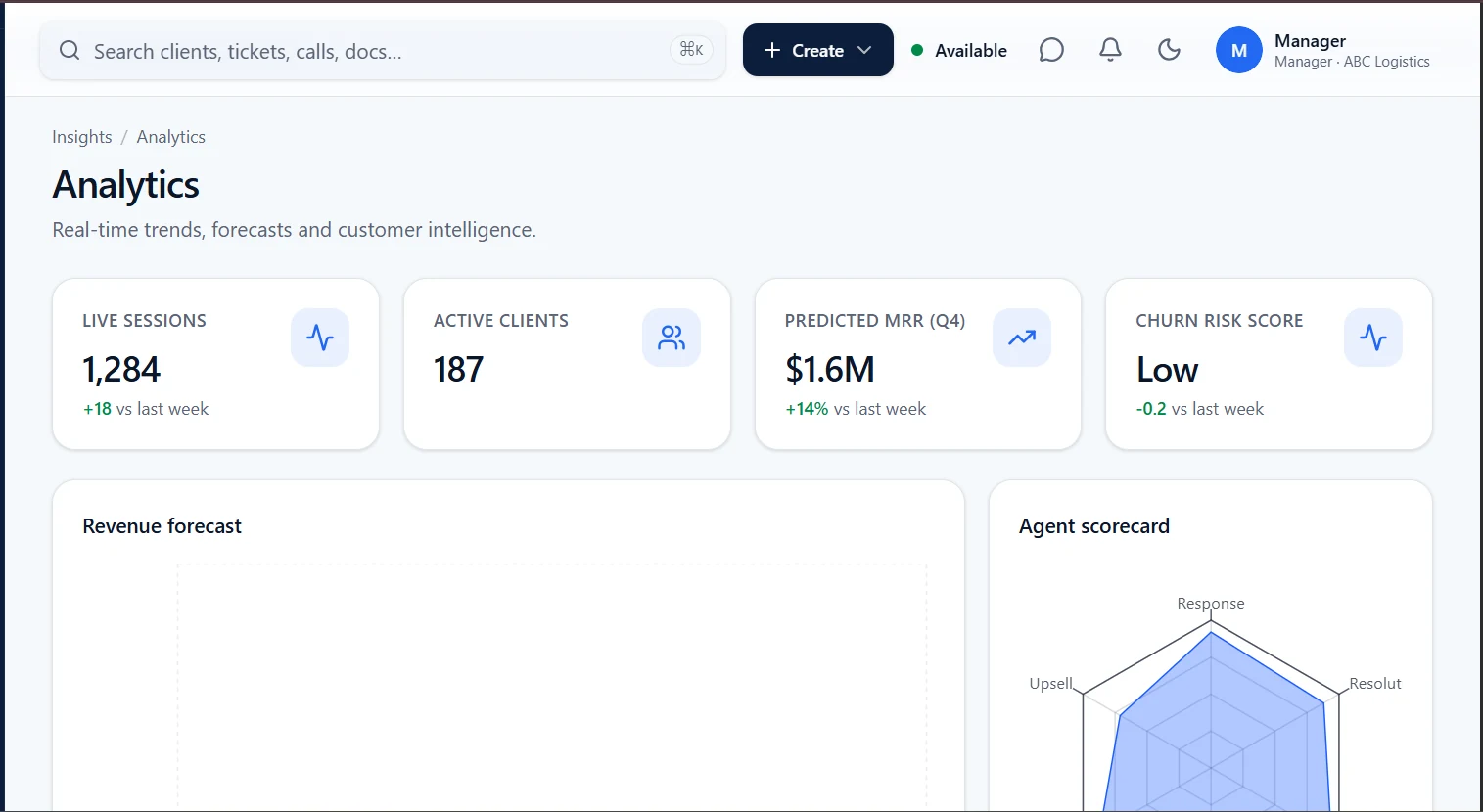Click the +18 vs last week text
Screen dimensions: 1483x812
click(146, 409)
